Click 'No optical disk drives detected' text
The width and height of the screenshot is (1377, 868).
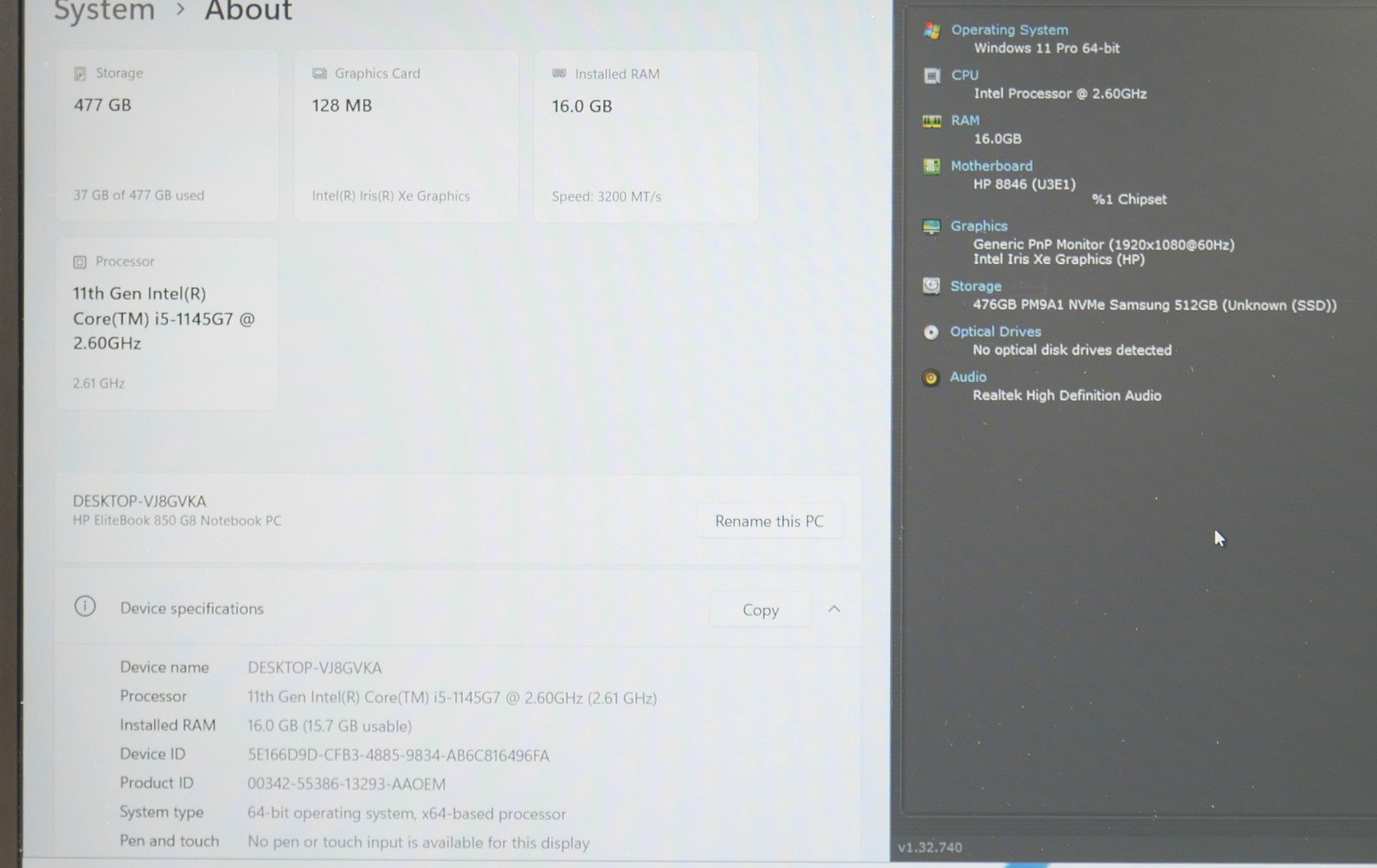1072,350
